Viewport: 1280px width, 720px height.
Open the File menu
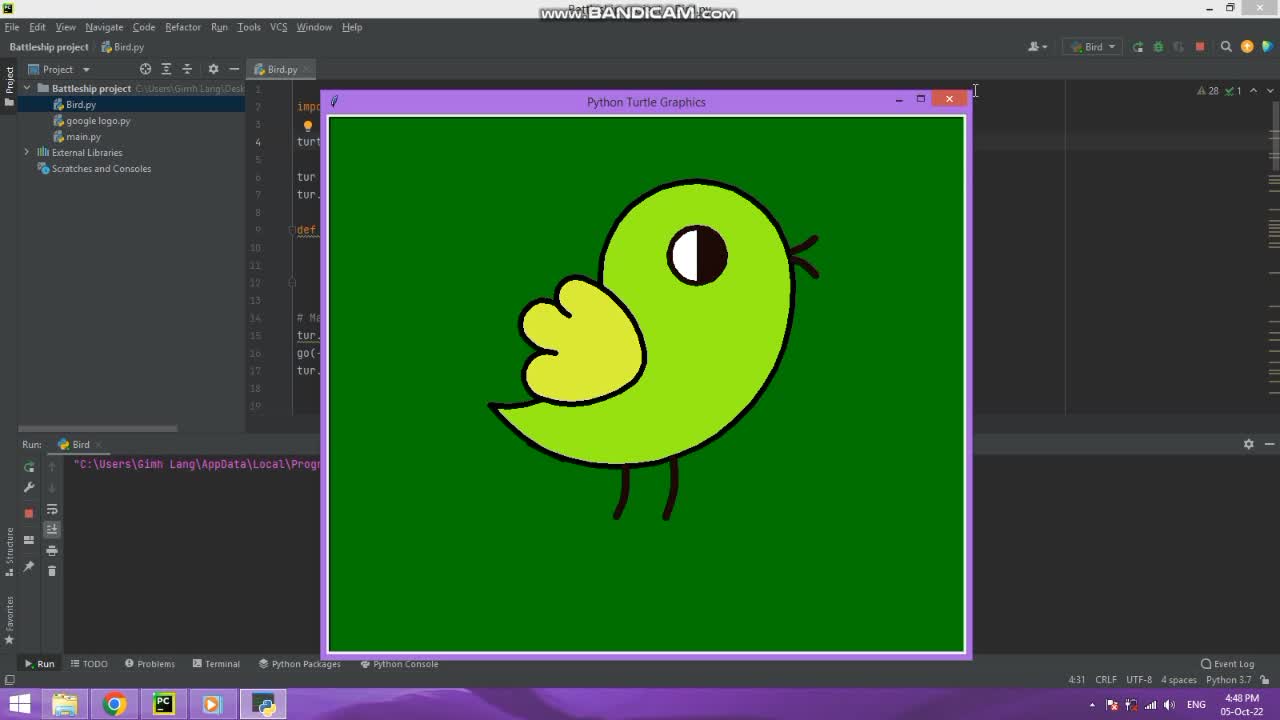[12, 27]
